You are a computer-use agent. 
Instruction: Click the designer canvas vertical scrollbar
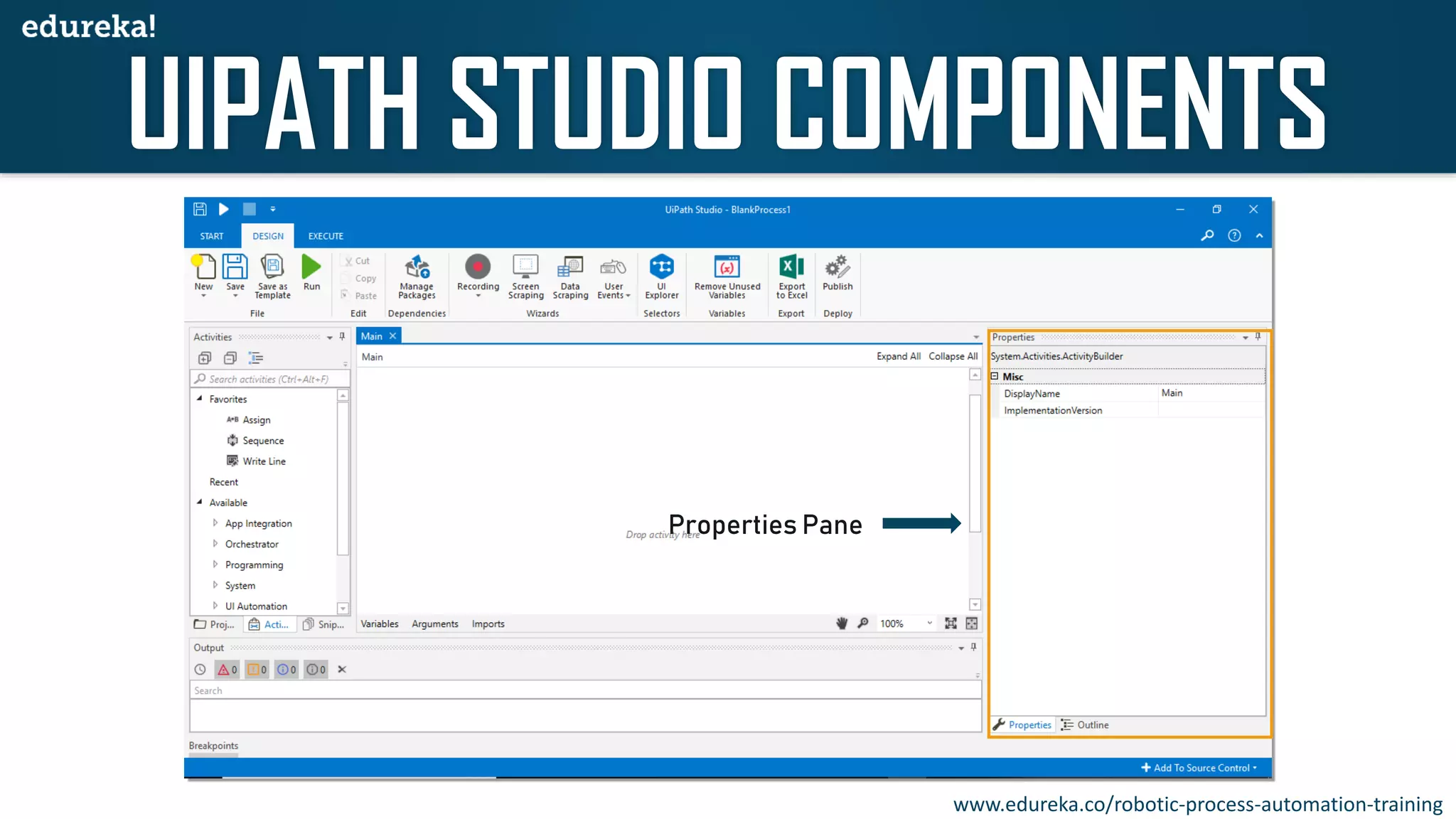pyautogui.click(x=975, y=462)
